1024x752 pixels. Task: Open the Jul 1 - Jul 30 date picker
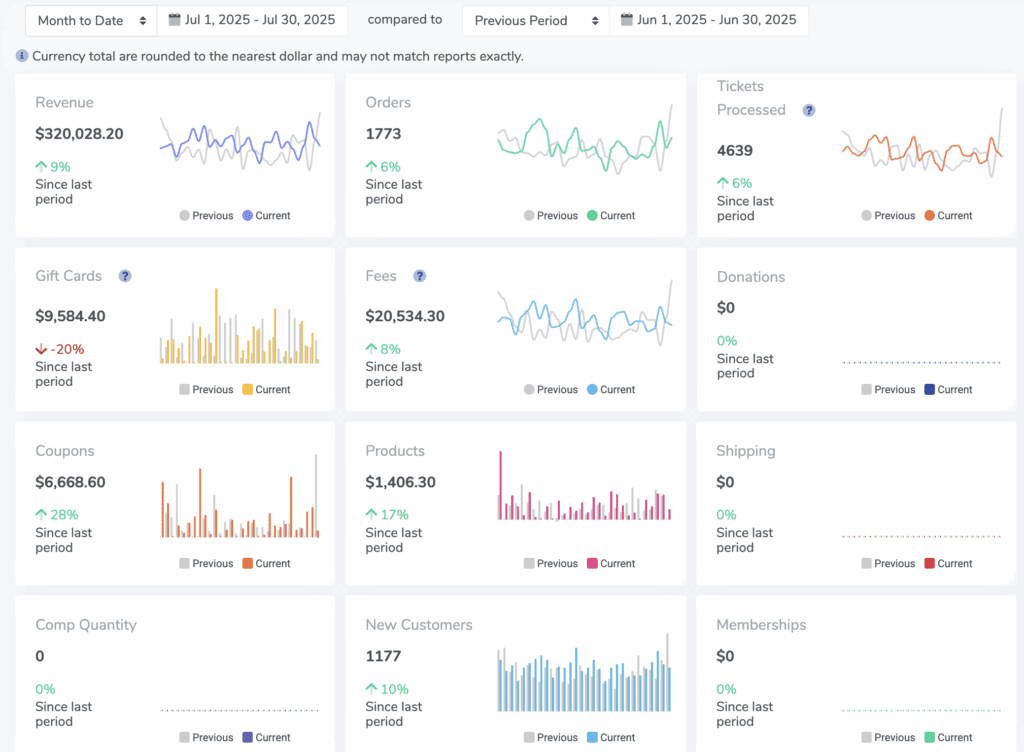point(252,20)
